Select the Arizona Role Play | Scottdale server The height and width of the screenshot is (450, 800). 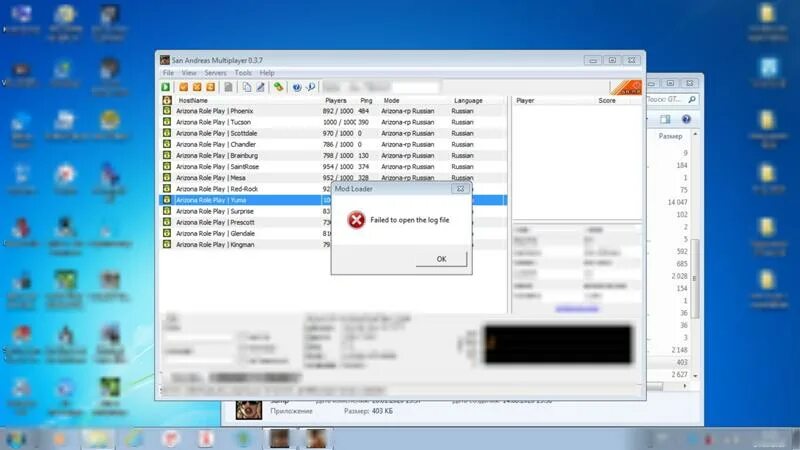point(333,133)
